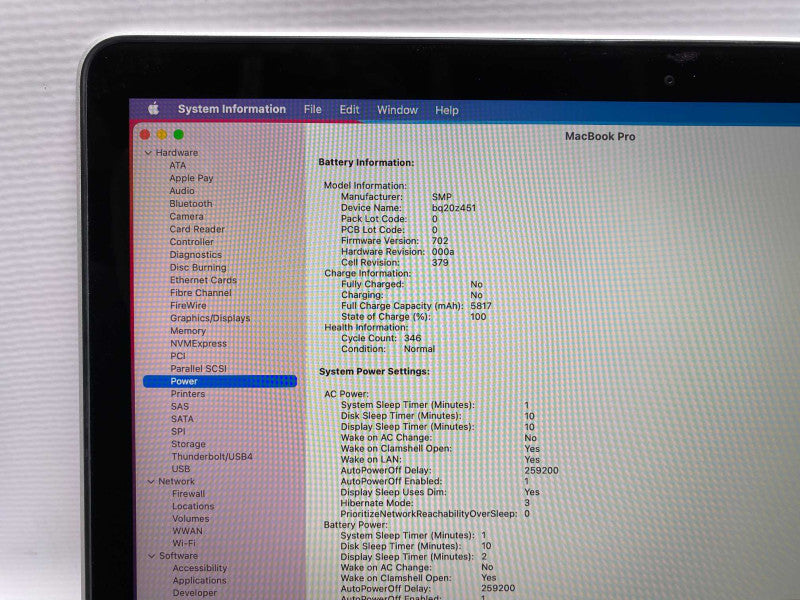Click the green zoom window button
Image resolution: width=800 pixels, height=600 pixels.
179,134
